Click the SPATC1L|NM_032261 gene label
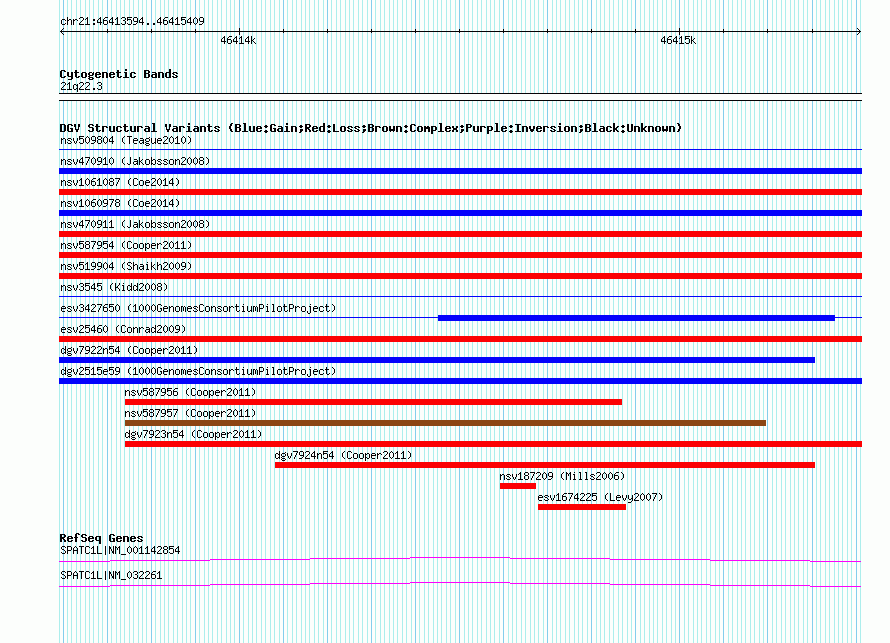890x643 pixels. tap(111, 575)
